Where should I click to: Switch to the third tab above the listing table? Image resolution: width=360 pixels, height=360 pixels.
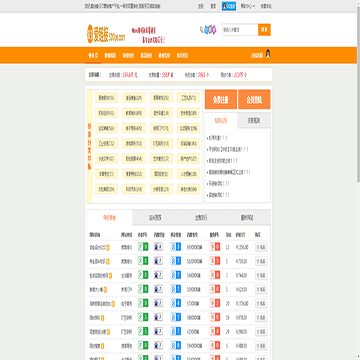[201, 218]
